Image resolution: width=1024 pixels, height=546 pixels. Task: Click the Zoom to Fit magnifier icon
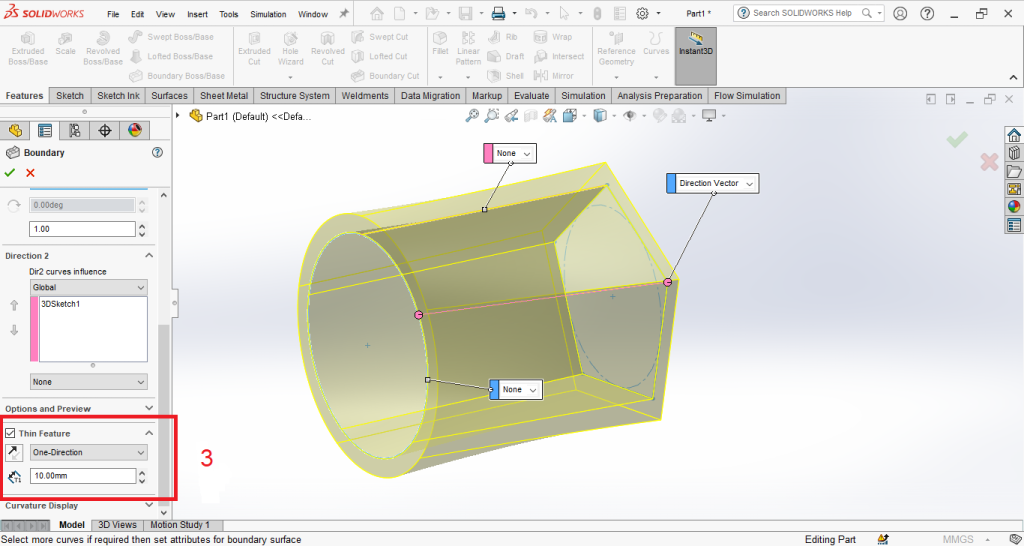472,116
